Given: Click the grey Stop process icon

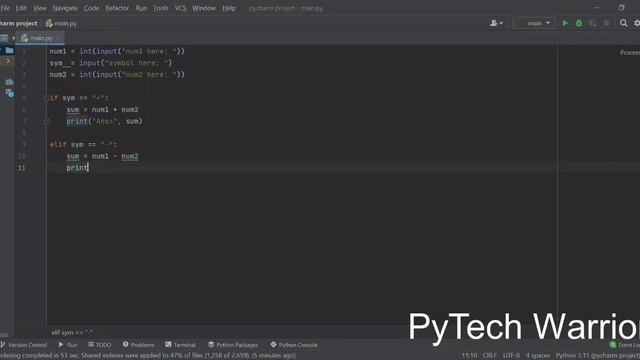Looking at the screenshot, I should 607,23.
